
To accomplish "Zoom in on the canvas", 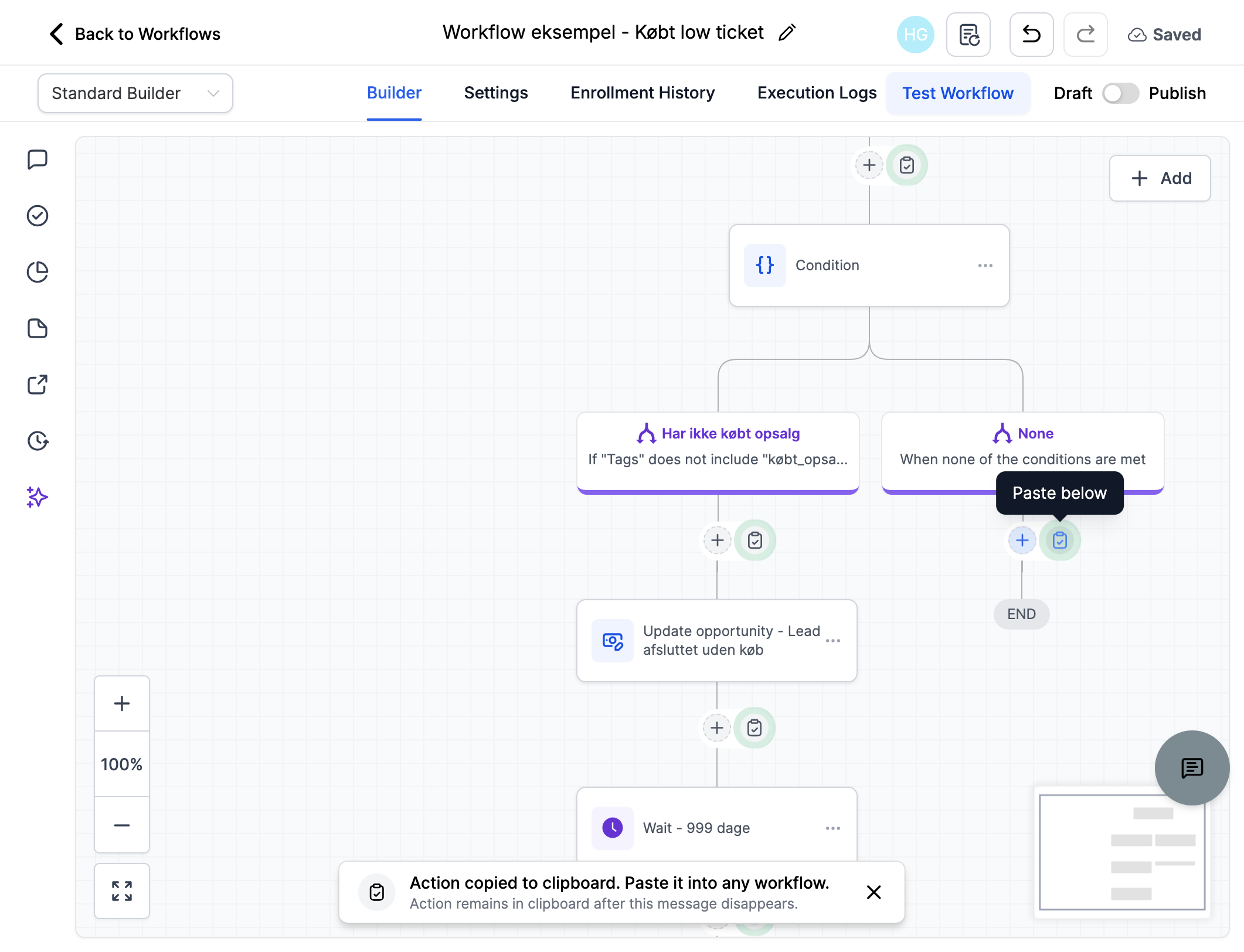I will (122, 703).
